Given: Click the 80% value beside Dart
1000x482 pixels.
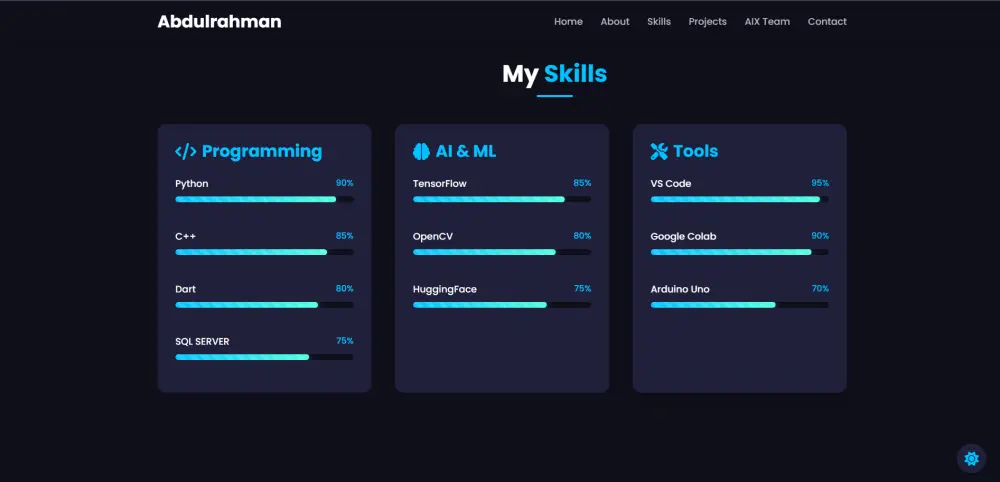Looking at the screenshot, I should (344, 288).
